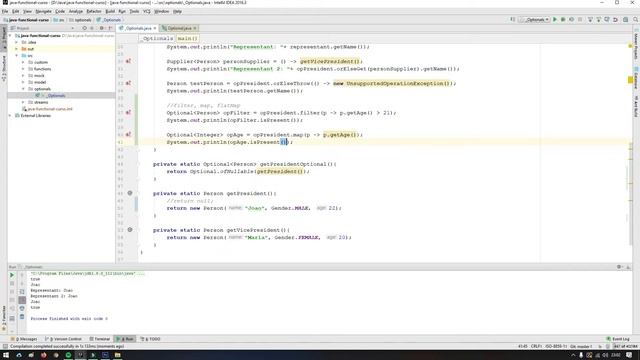
Task: Select the model package in the tree
Action: pyautogui.click(x=37, y=82)
